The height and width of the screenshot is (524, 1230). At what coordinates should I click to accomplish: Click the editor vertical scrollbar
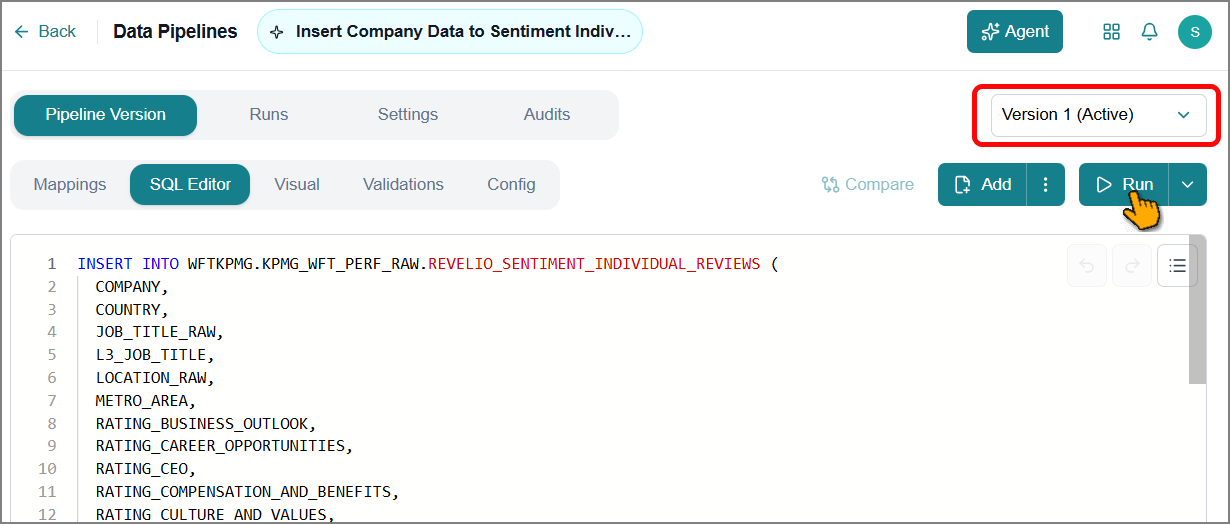pyautogui.click(x=1197, y=312)
